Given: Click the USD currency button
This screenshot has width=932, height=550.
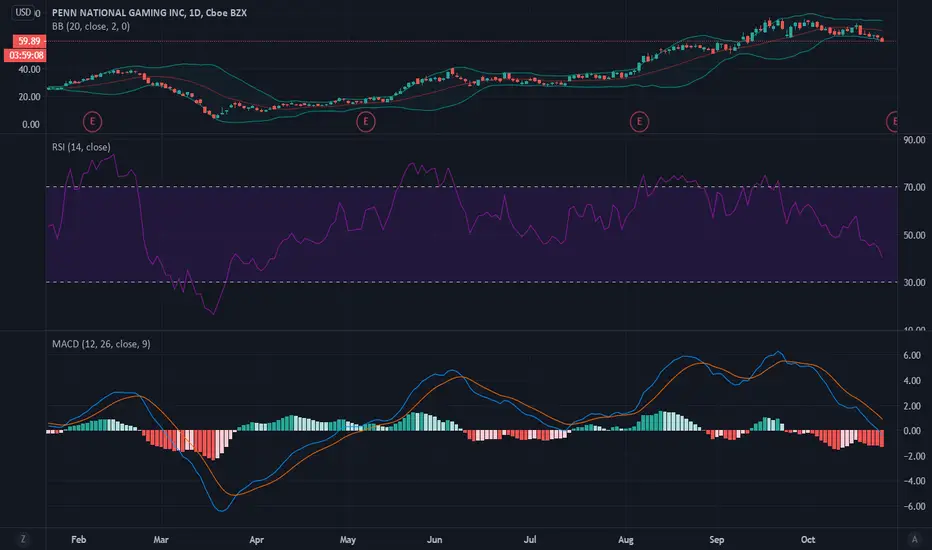Looking at the screenshot, I should pos(23,12).
